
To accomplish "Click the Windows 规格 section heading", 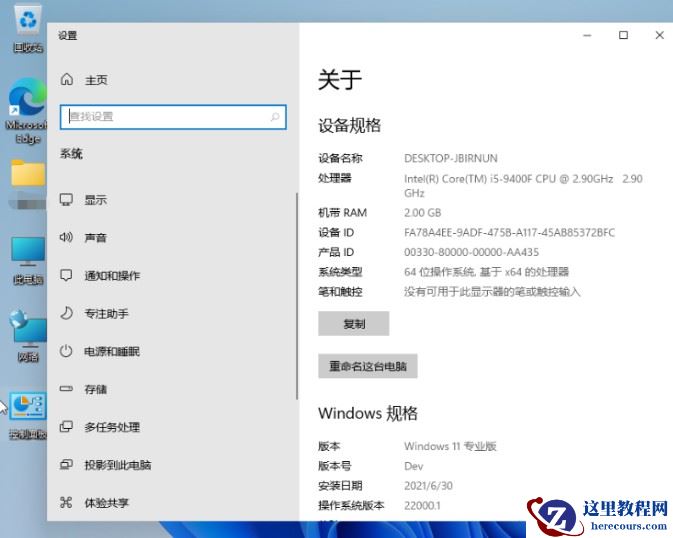I will 368,413.
